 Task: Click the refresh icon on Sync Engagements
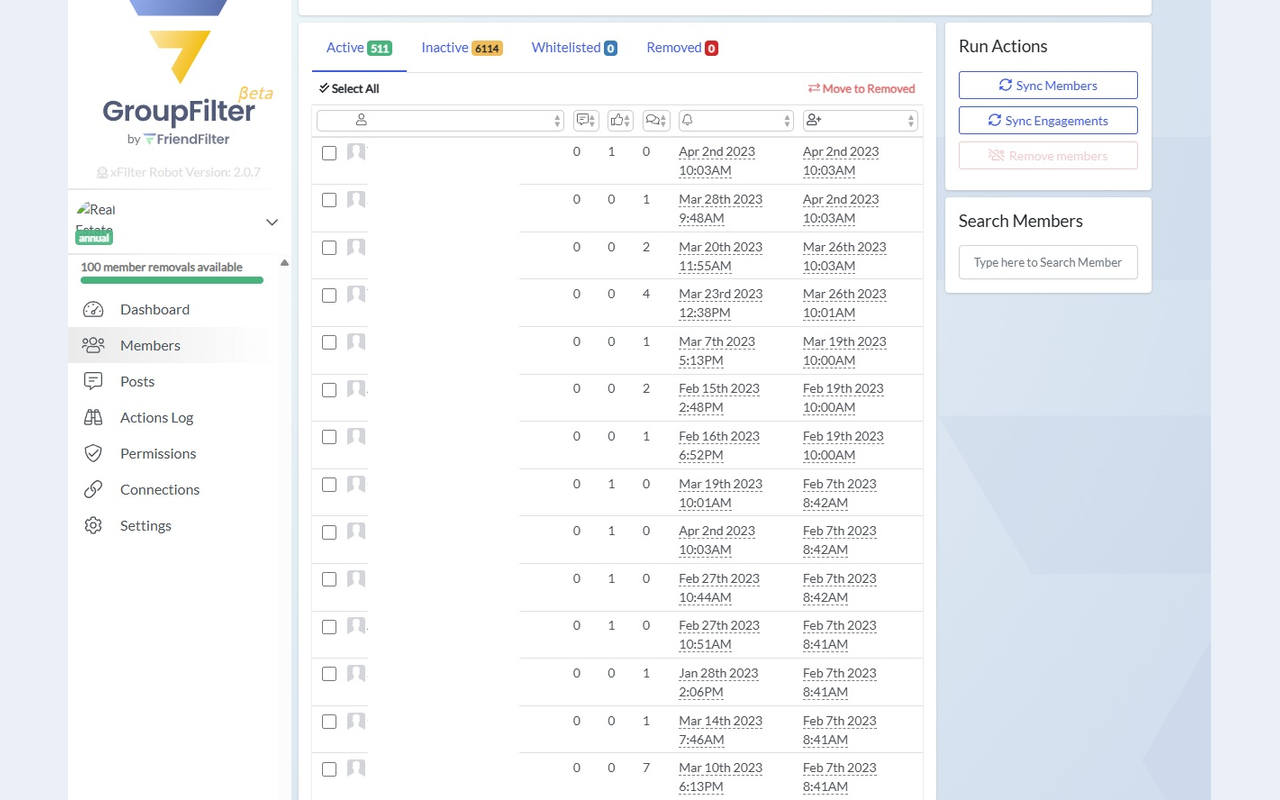[994, 120]
